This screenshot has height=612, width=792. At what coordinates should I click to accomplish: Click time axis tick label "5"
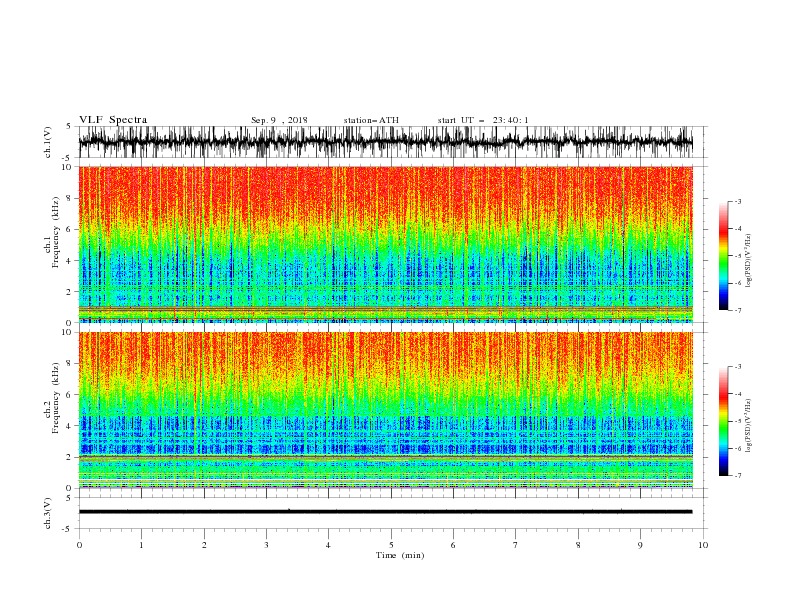(391, 545)
